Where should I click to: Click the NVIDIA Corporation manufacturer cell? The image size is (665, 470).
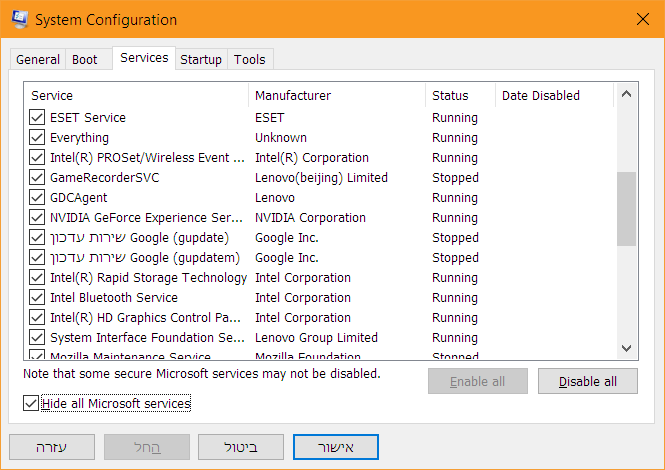(310, 218)
